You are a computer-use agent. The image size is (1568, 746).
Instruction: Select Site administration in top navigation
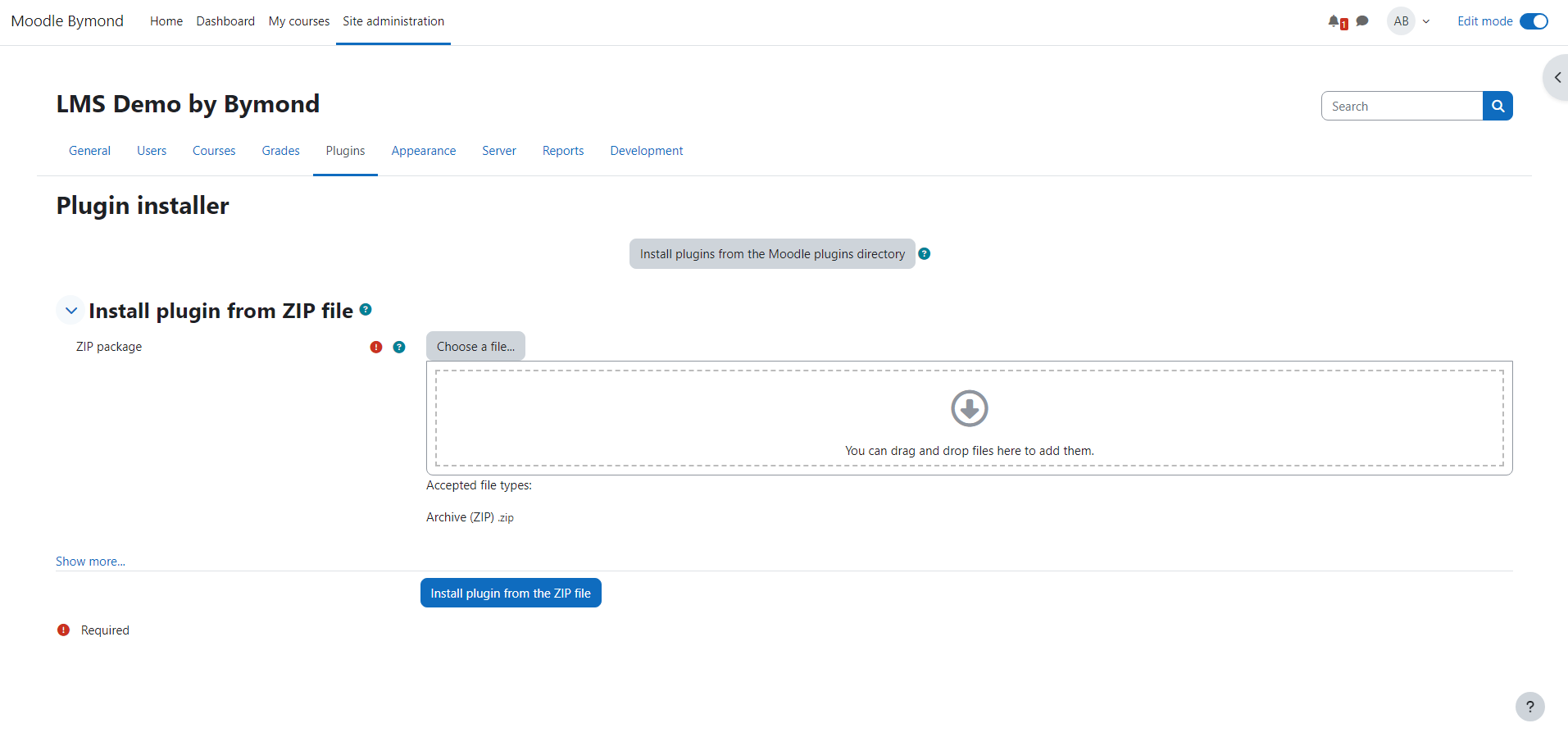coord(393,21)
